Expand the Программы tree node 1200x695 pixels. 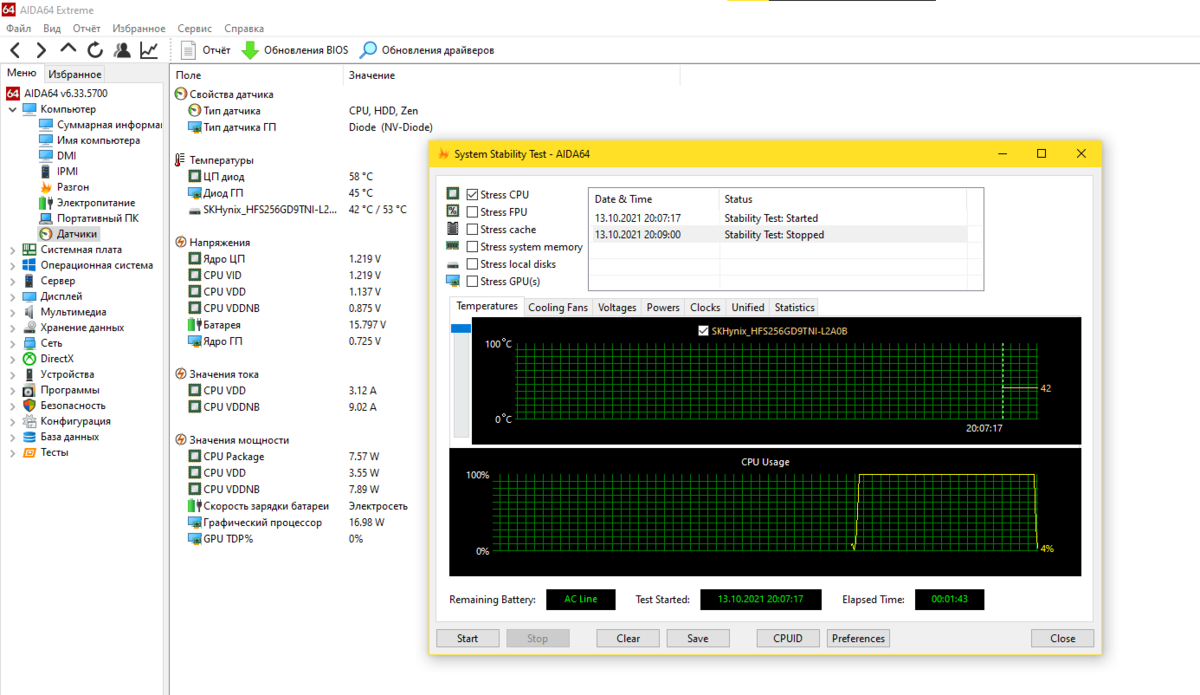[12, 390]
